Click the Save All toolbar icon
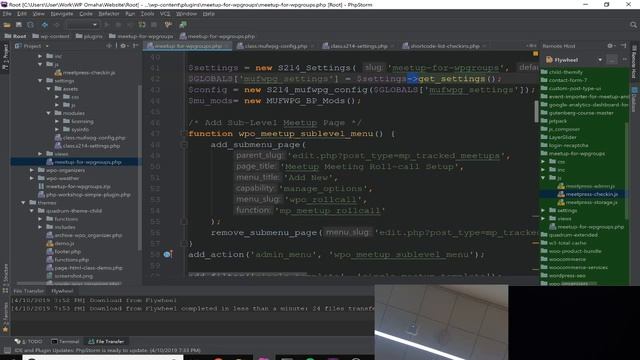 [x=19, y=25]
